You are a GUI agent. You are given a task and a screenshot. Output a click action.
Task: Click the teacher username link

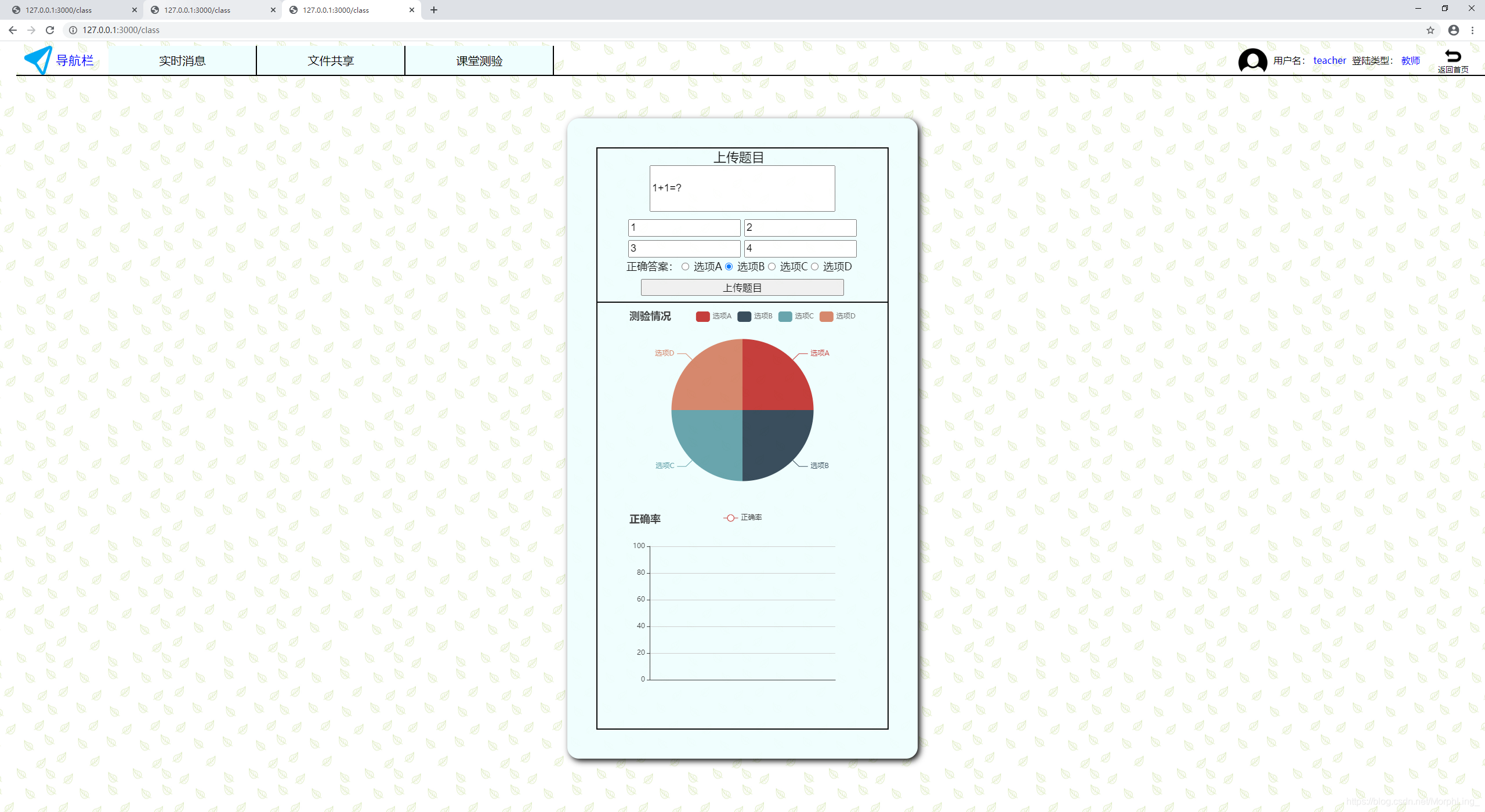tap(1329, 60)
